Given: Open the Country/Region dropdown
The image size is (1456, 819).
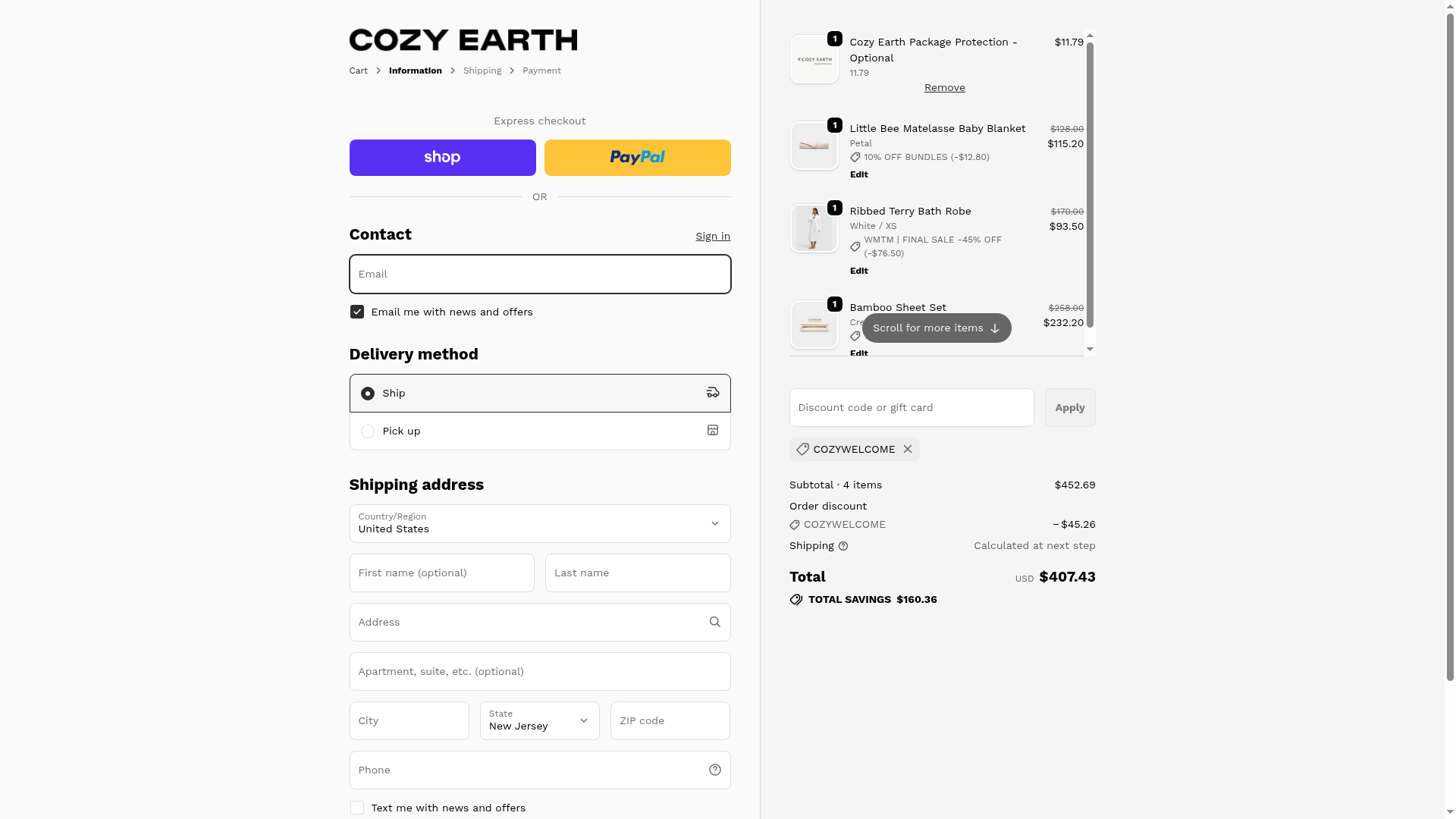Looking at the screenshot, I should 539,523.
